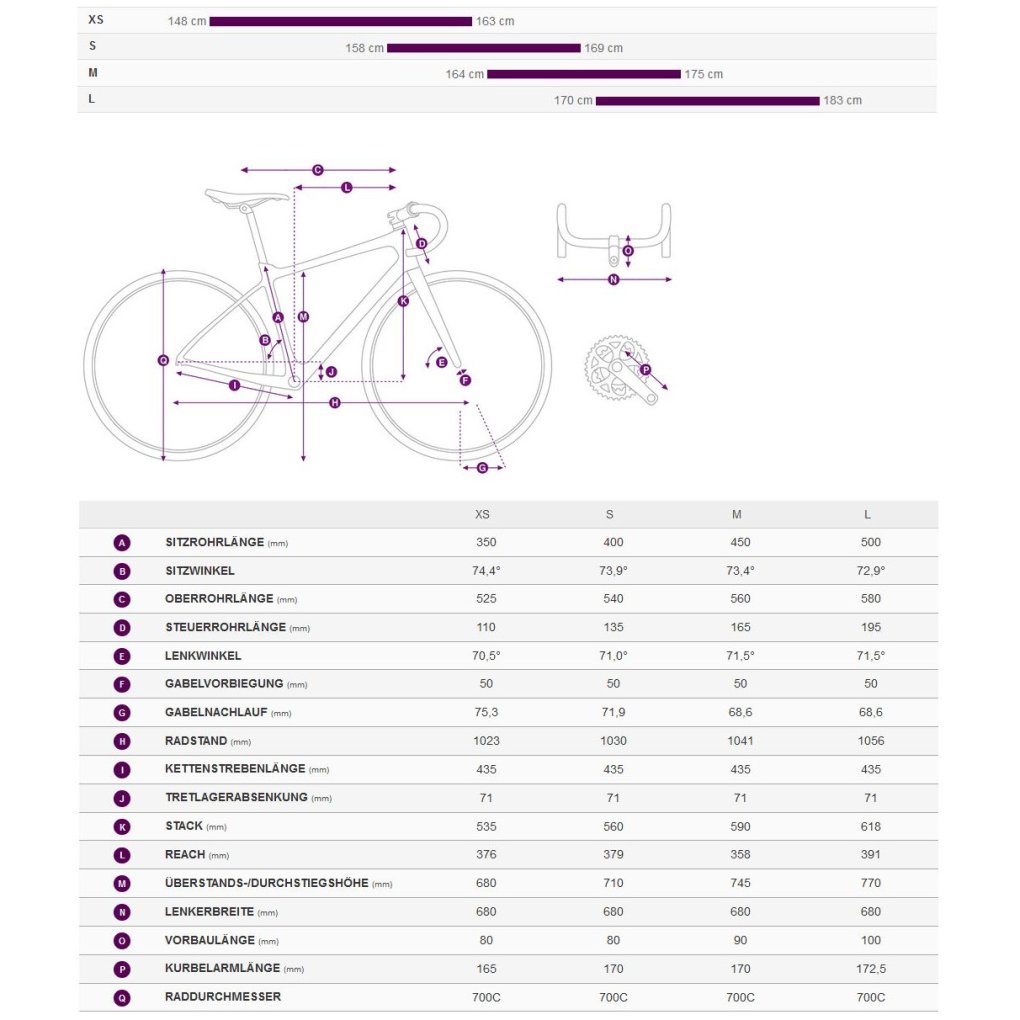
Task: Select the "M" column header in geometry table
Action: click(x=737, y=514)
